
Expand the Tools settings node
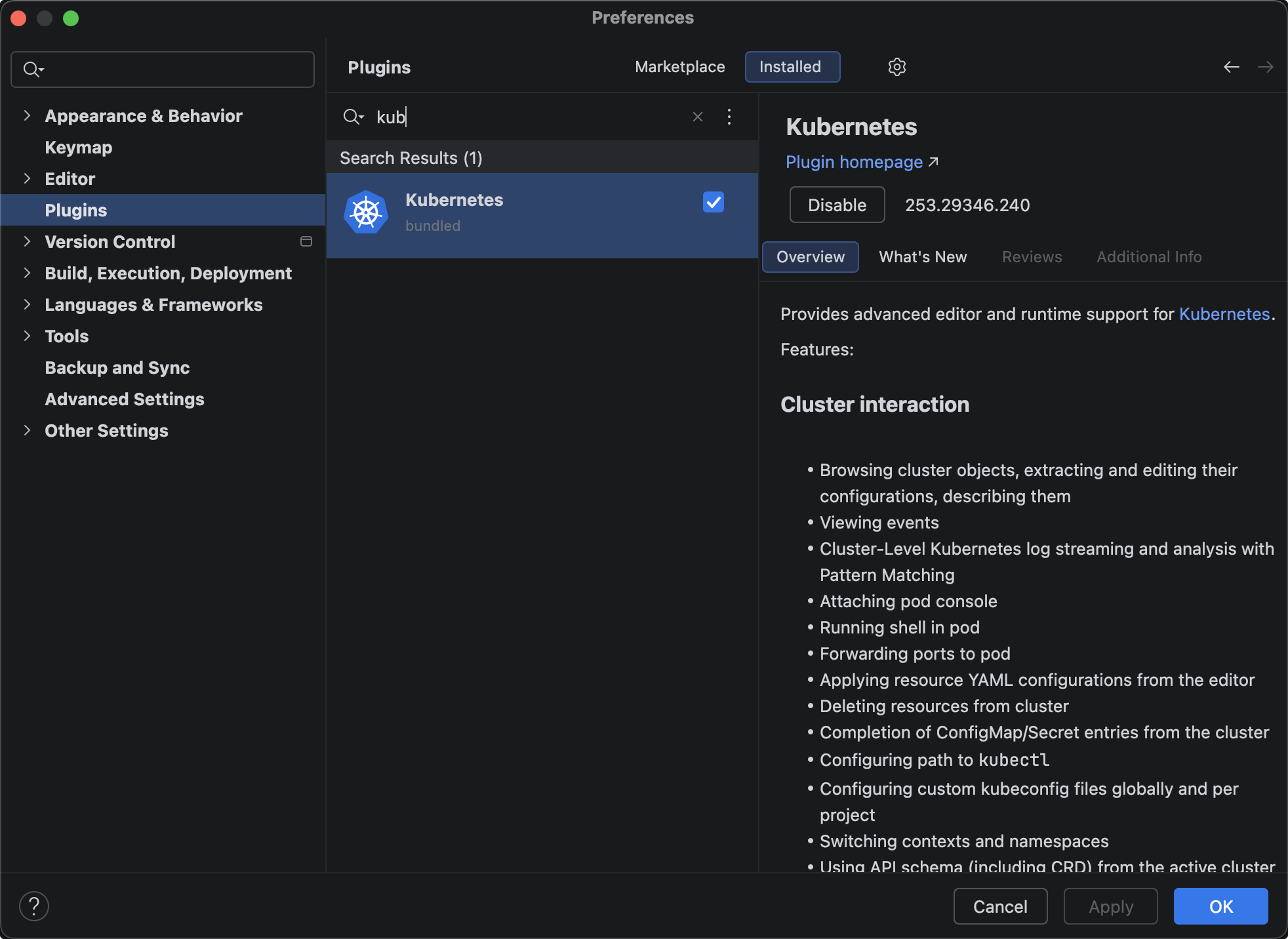click(x=27, y=336)
